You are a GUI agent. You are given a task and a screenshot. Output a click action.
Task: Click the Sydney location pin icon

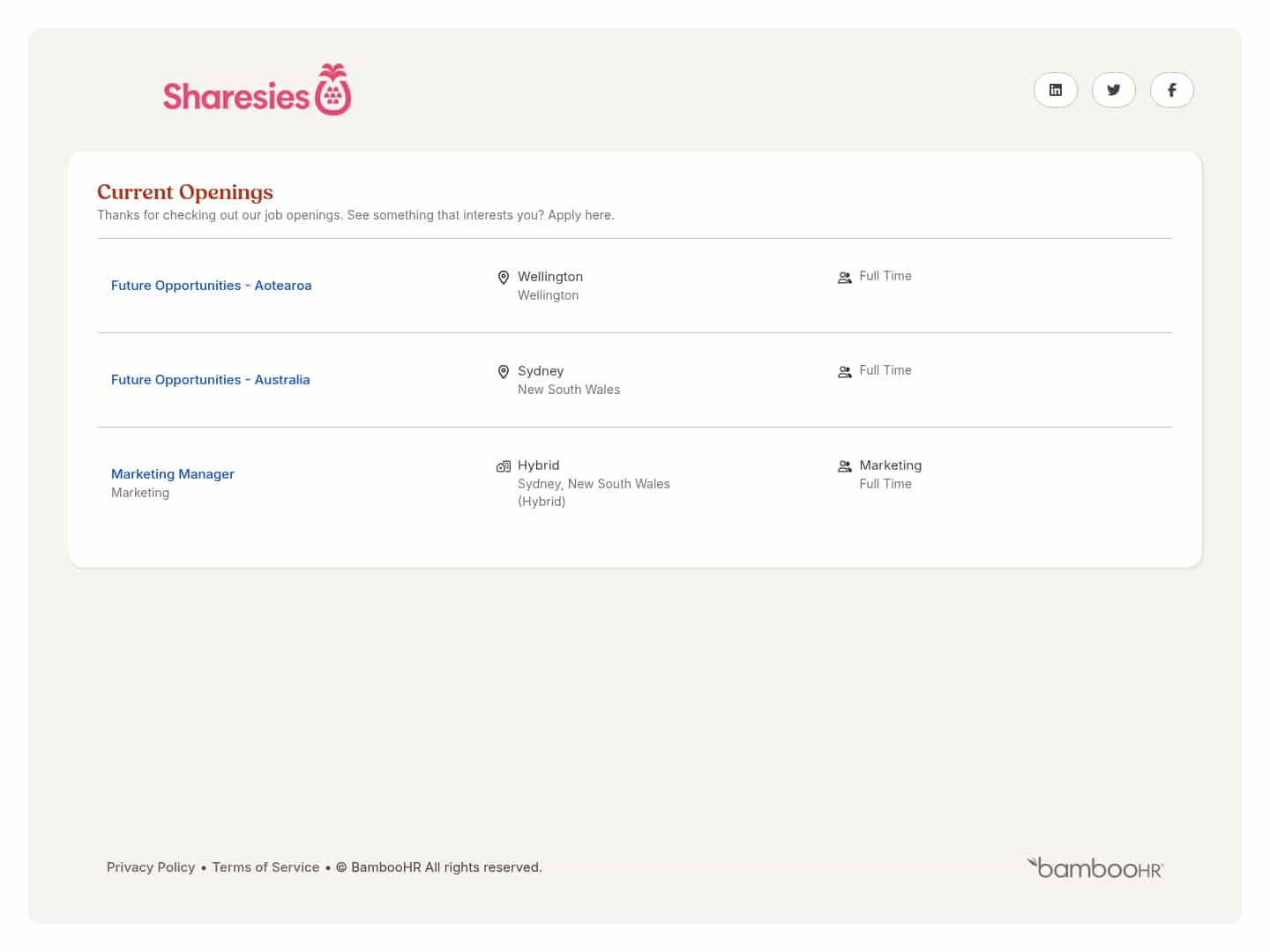504,372
